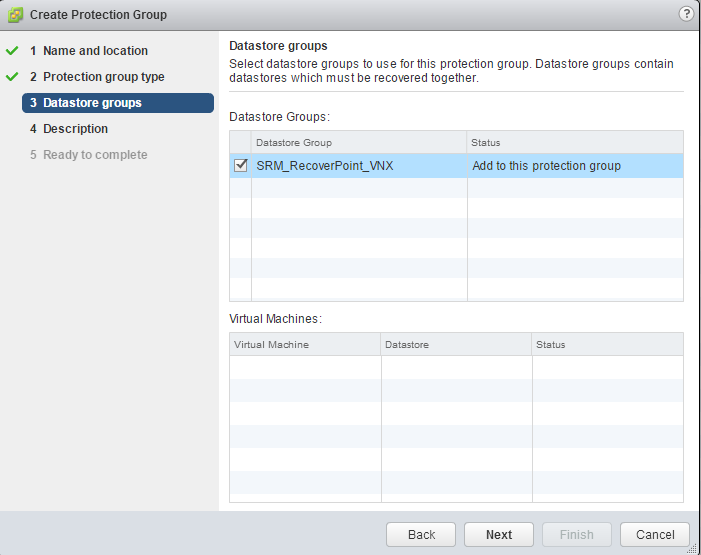Viewport: 701px width, 555px height.
Task: Select the SRM_RecoverPoint_VNX row name
Action: [x=325, y=166]
